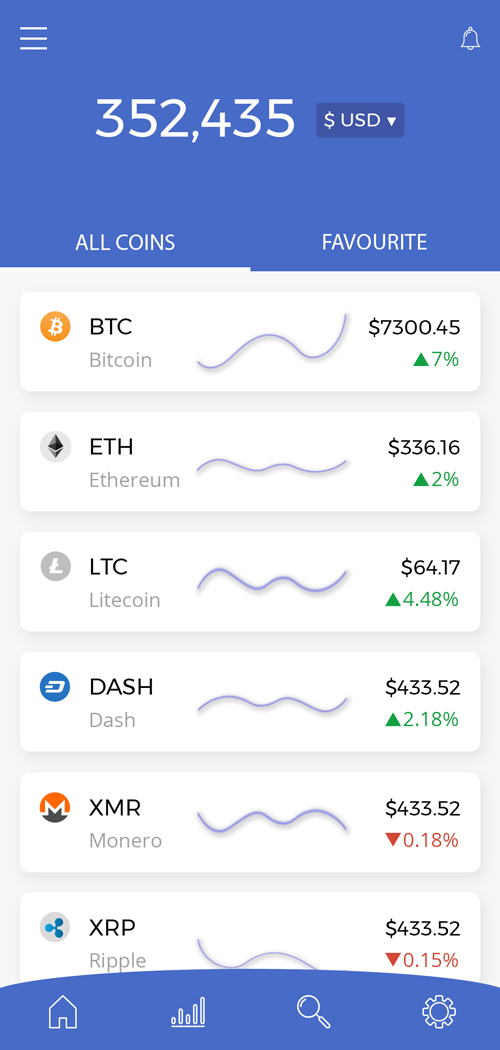Go to Home in bottom bar

(x=63, y=1011)
